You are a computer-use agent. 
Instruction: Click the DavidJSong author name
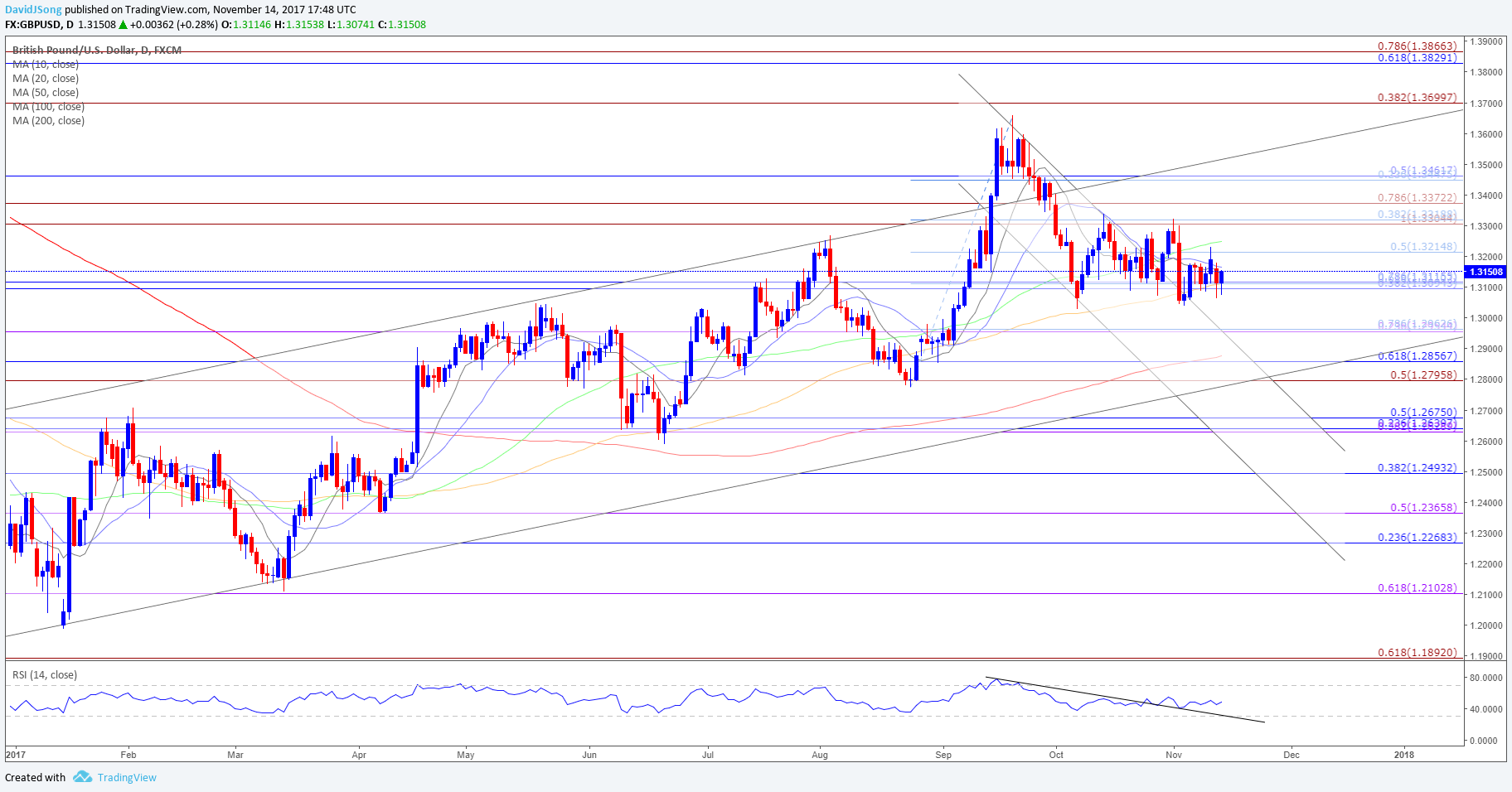pos(33,10)
